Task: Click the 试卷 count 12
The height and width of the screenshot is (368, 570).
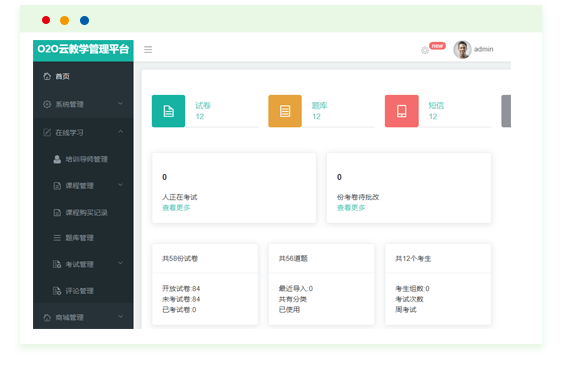Action: coord(200,116)
